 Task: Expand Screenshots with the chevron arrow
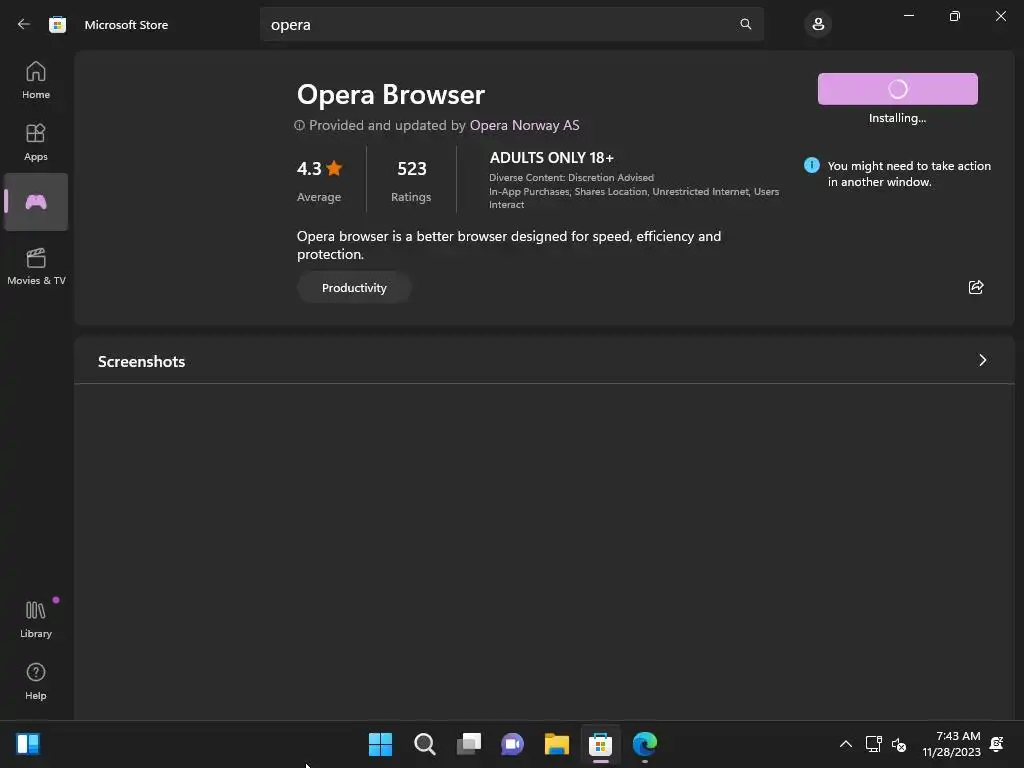[x=982, y=360]
